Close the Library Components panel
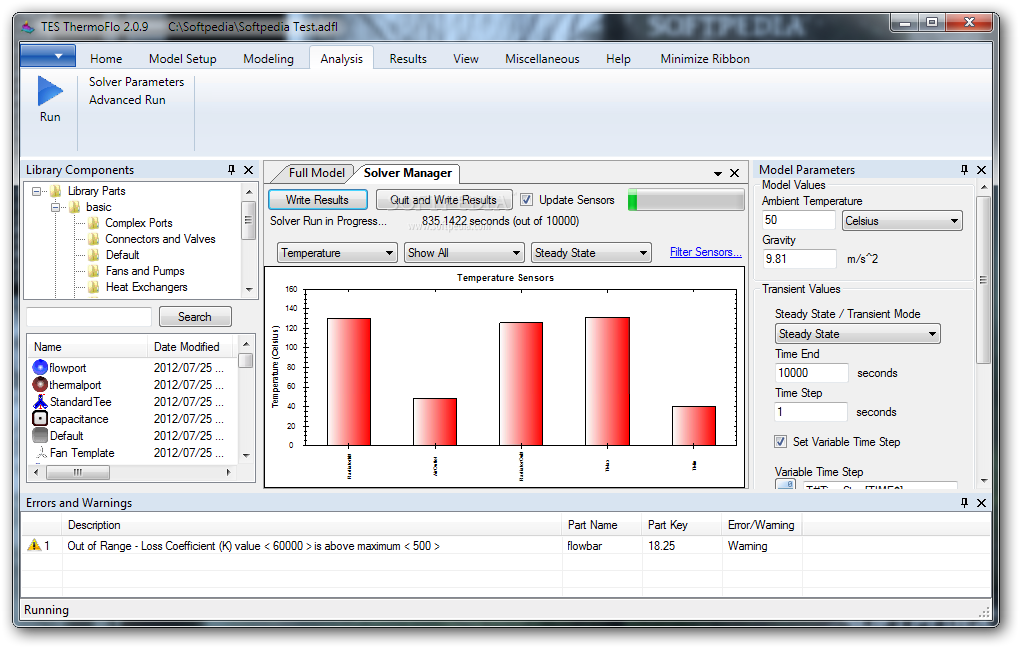This screenshot has width=1020, height=648. (248, 170)
